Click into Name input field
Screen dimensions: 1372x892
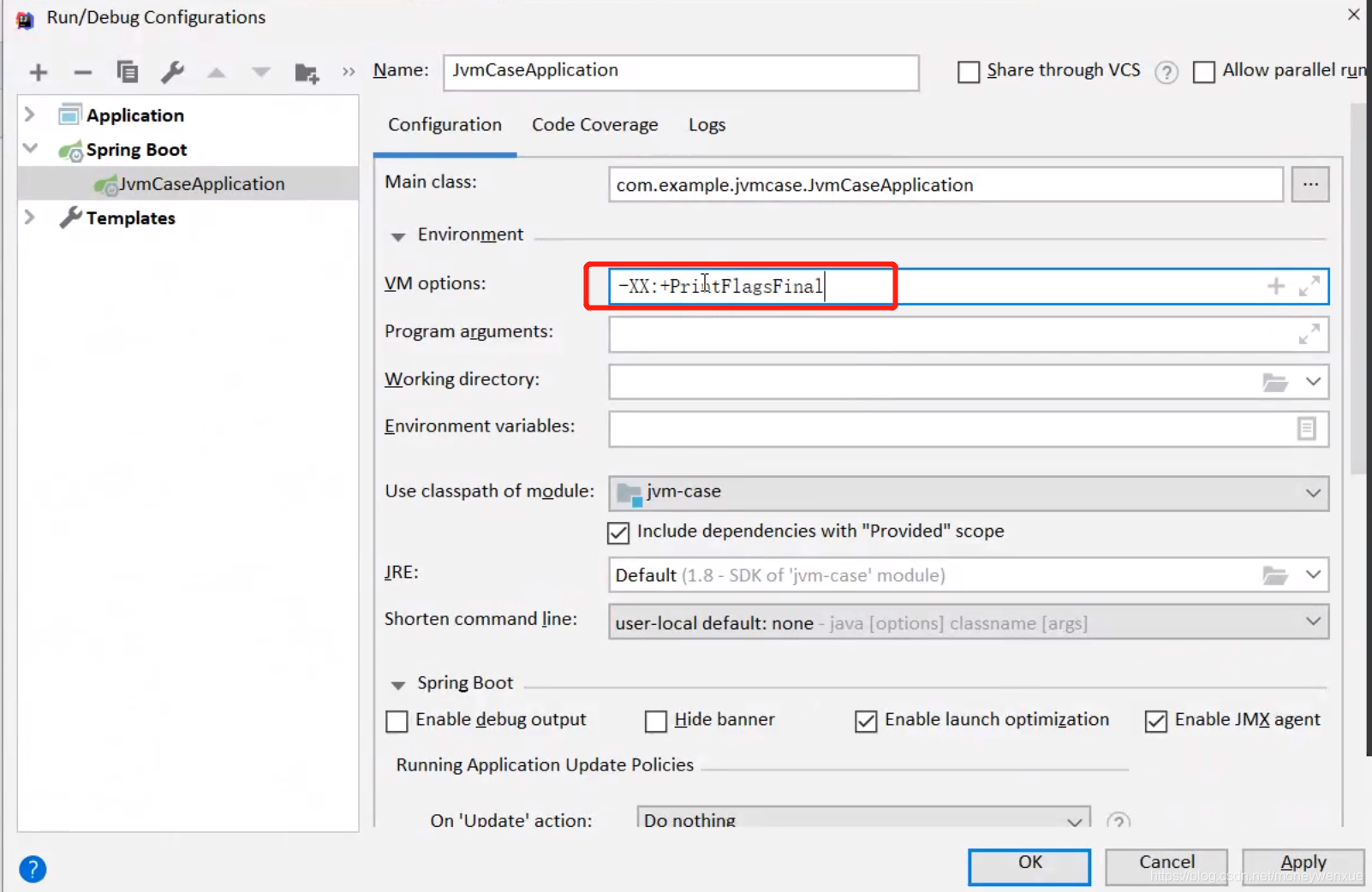click(x=681, y=72)
